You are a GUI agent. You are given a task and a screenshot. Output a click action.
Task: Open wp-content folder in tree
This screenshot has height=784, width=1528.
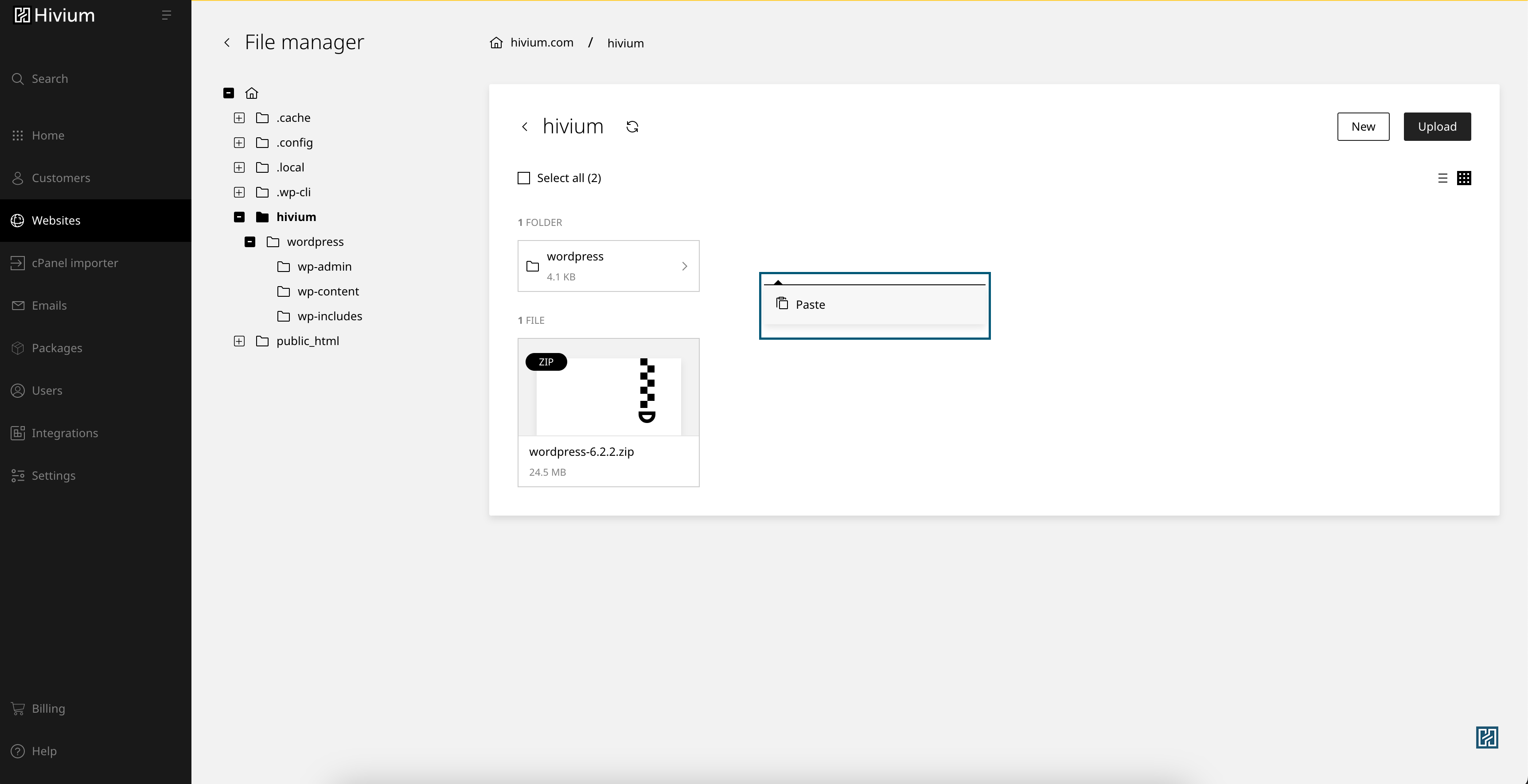tap(318, 292)
